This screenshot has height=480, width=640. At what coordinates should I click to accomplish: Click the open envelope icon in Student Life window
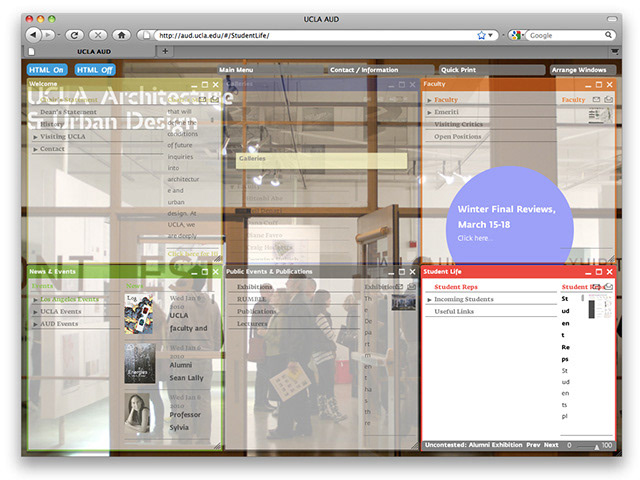click(609, 287)
